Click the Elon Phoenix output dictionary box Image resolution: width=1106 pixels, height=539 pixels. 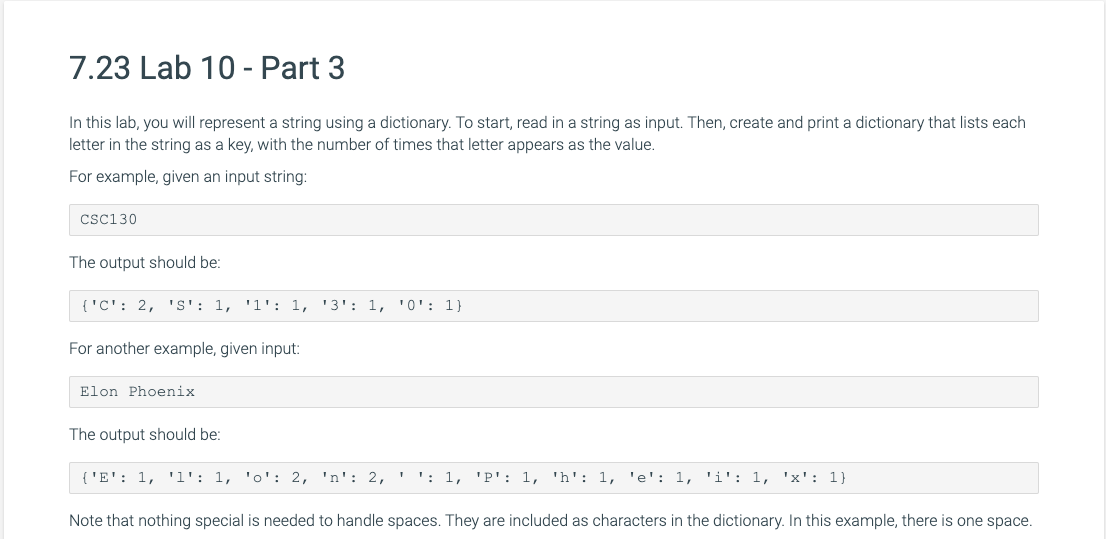[x=554, y=478]
